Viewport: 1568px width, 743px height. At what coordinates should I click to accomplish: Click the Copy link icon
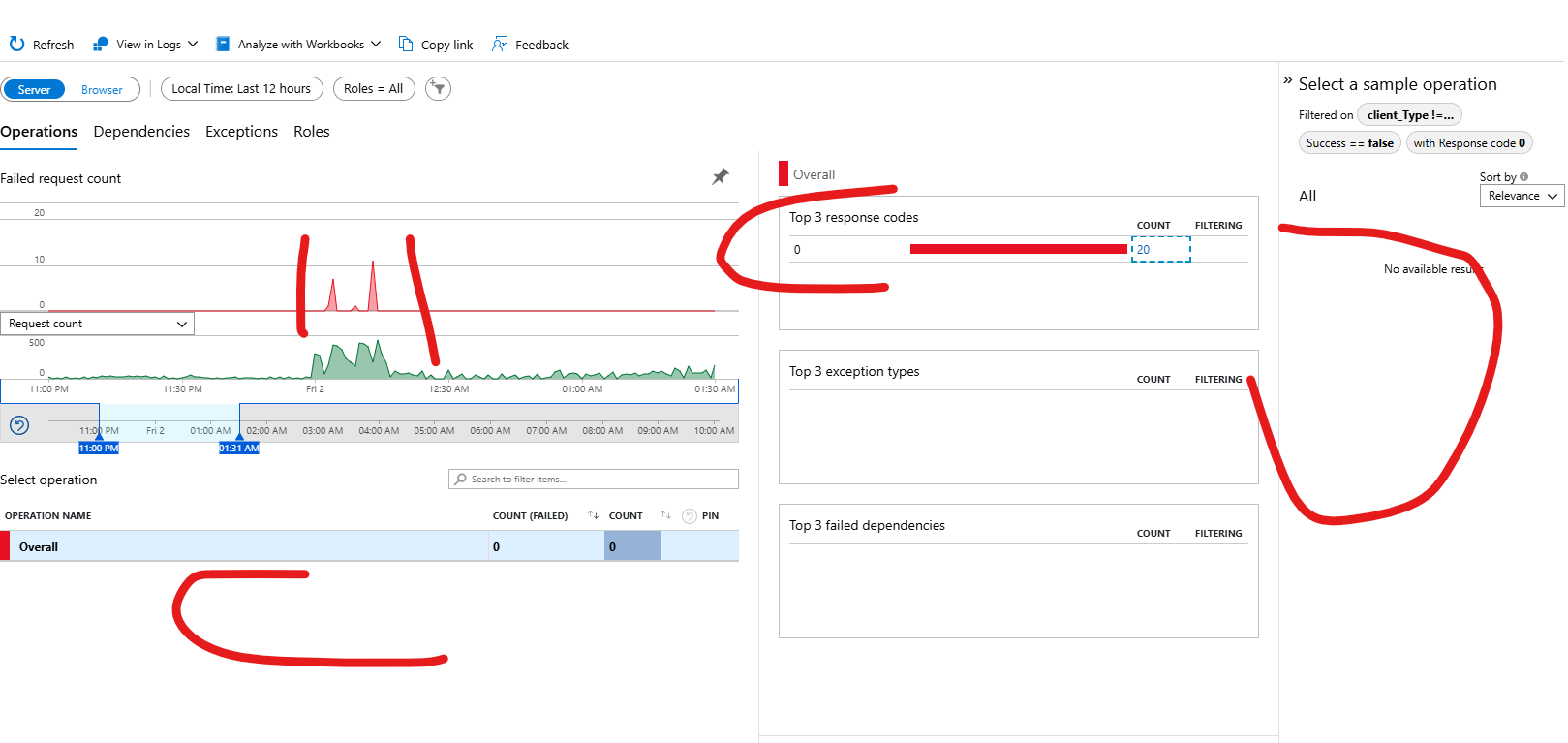pos(406,44)
